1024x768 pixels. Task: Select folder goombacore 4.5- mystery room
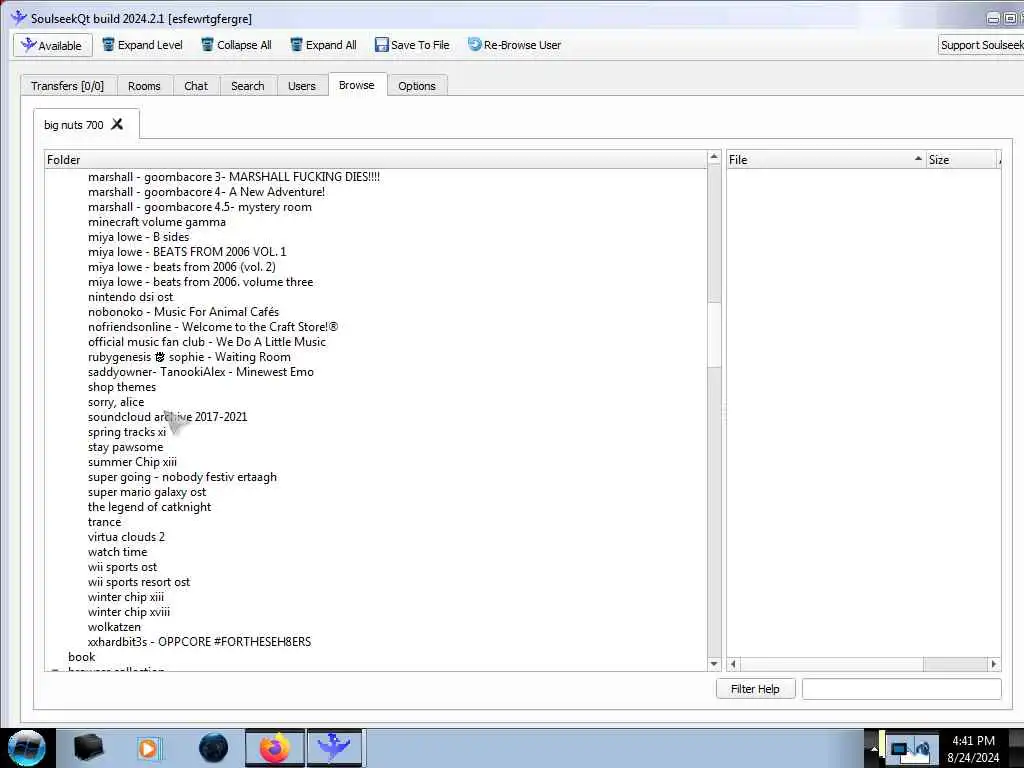coord(200,207)
